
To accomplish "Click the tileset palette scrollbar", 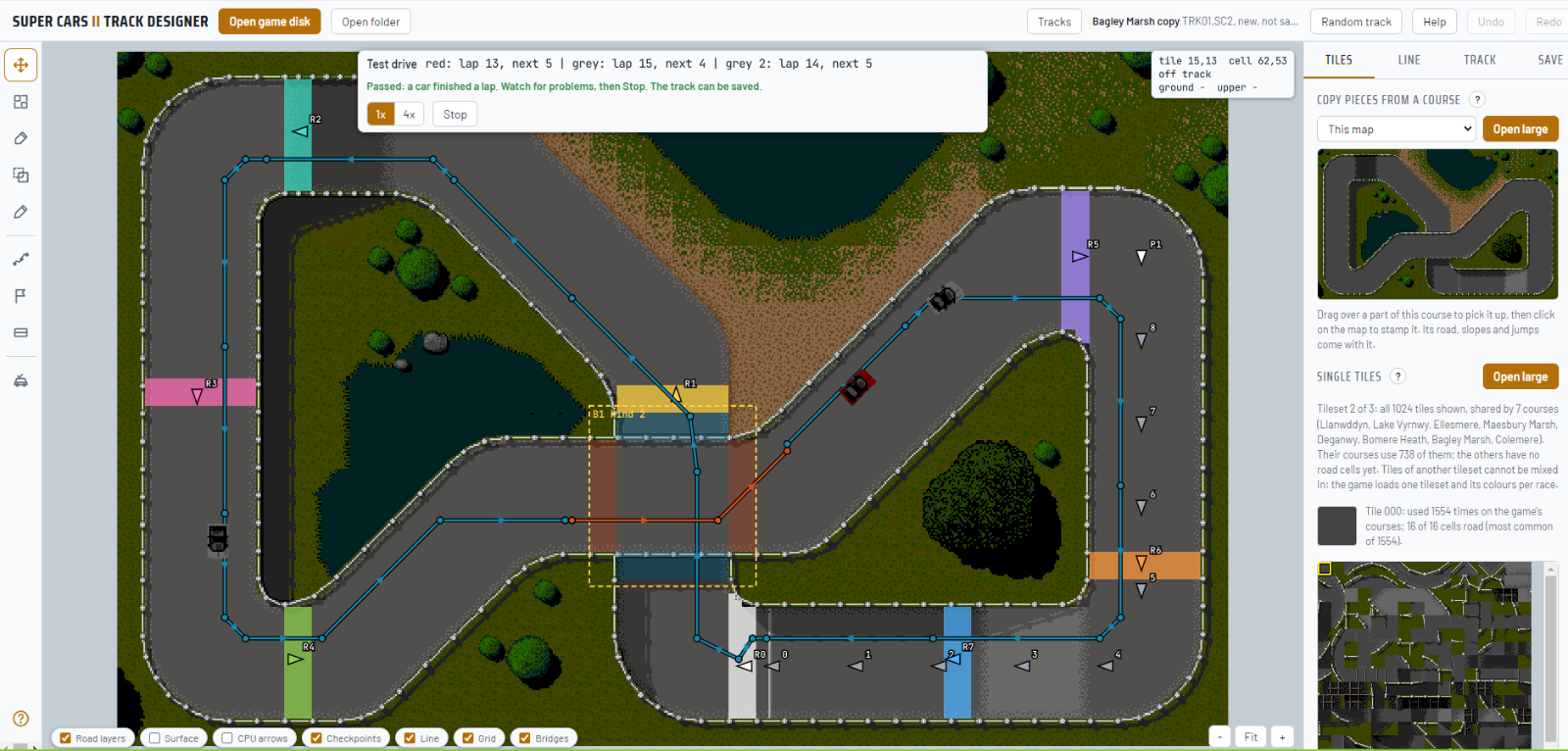I will tap(1550, 655).
